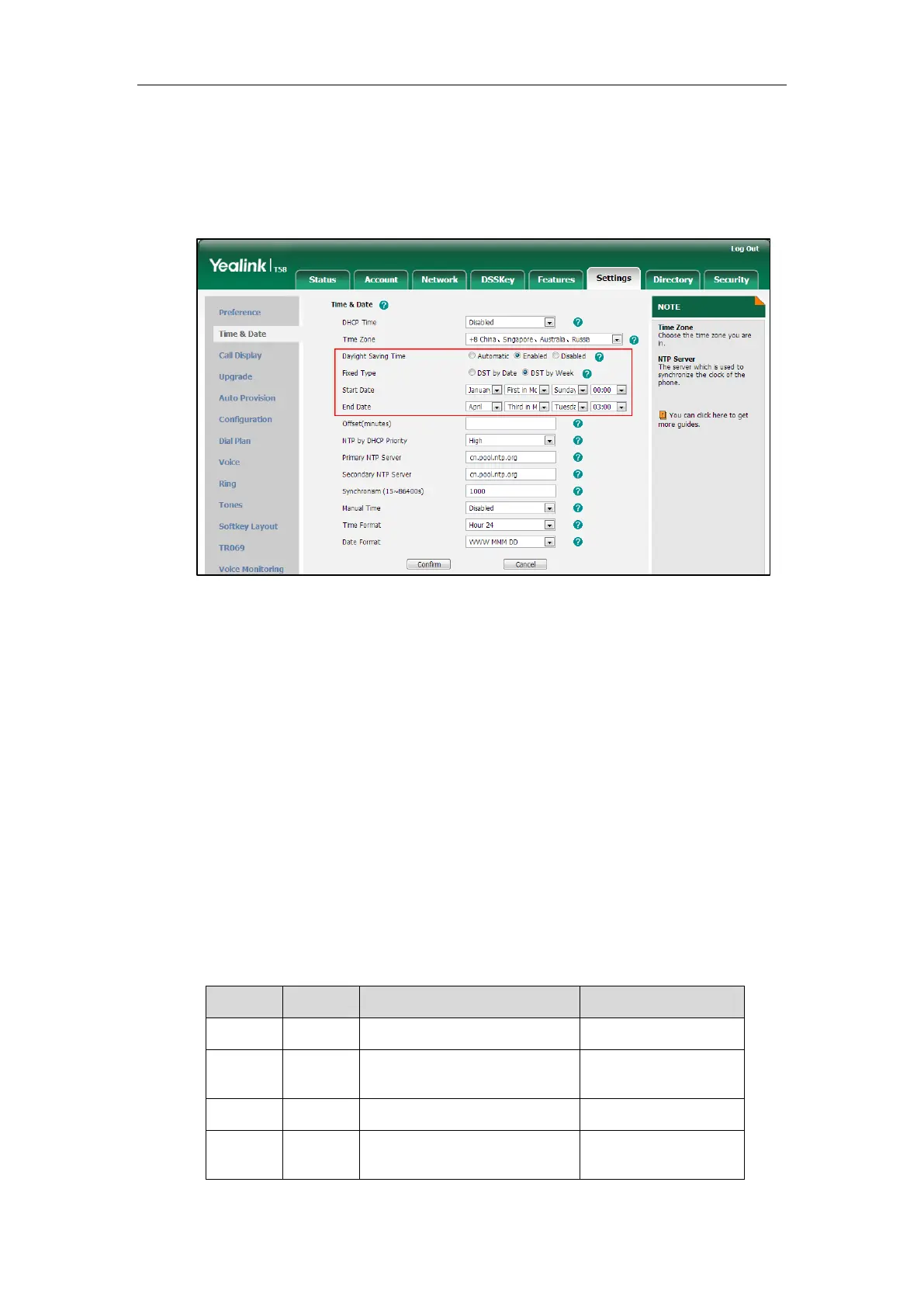Click the Primary NTP Server field
Screen dimensions: 924x1307
coord(510,458)
